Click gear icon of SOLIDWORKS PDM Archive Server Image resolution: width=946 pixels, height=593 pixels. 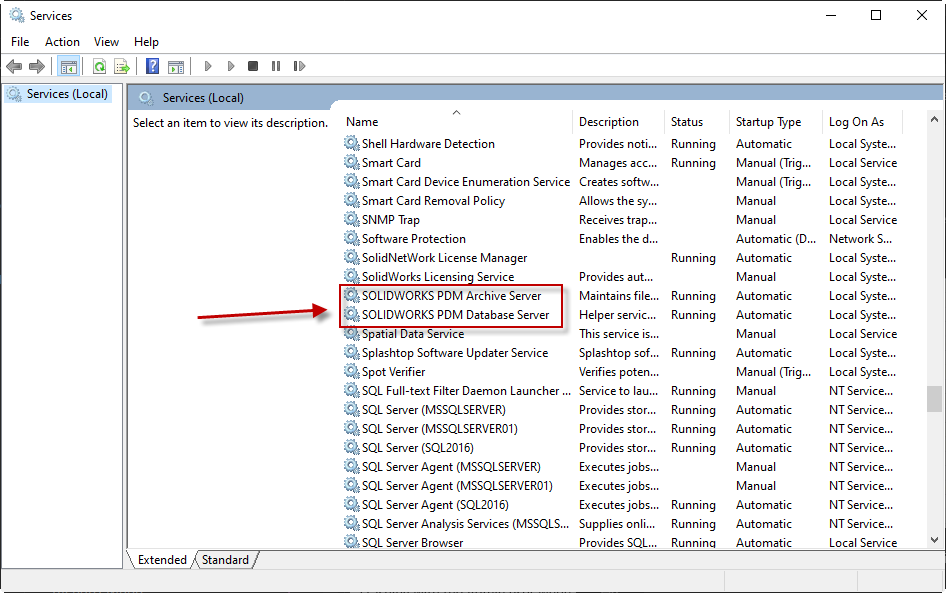click(x=352, y=296)
